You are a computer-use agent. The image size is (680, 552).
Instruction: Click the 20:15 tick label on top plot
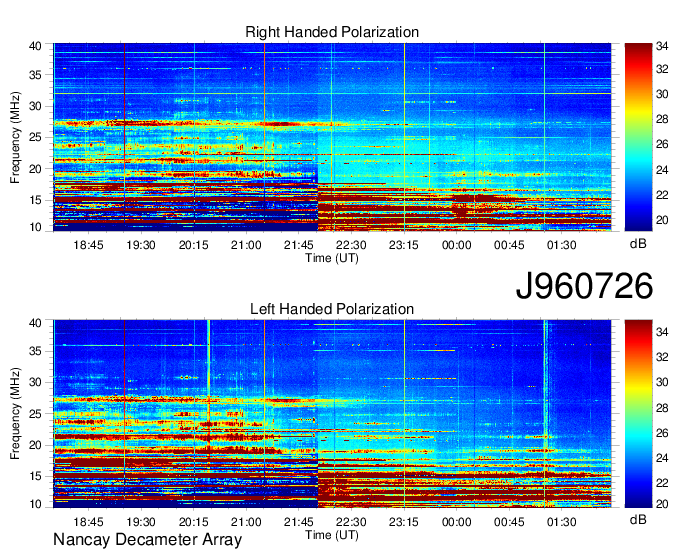coord(193,245)
